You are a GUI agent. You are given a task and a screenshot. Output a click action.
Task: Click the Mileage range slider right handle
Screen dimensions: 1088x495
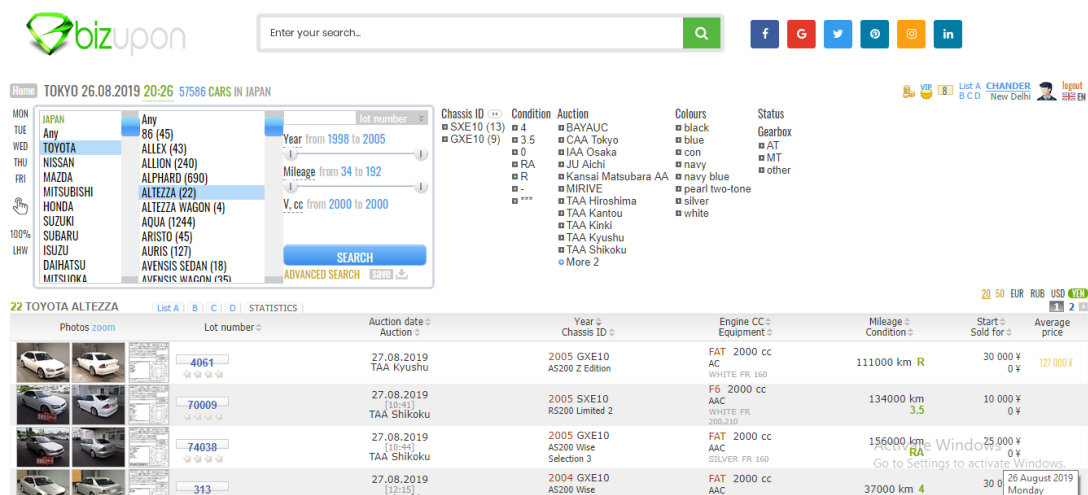[x=420, y=187]
